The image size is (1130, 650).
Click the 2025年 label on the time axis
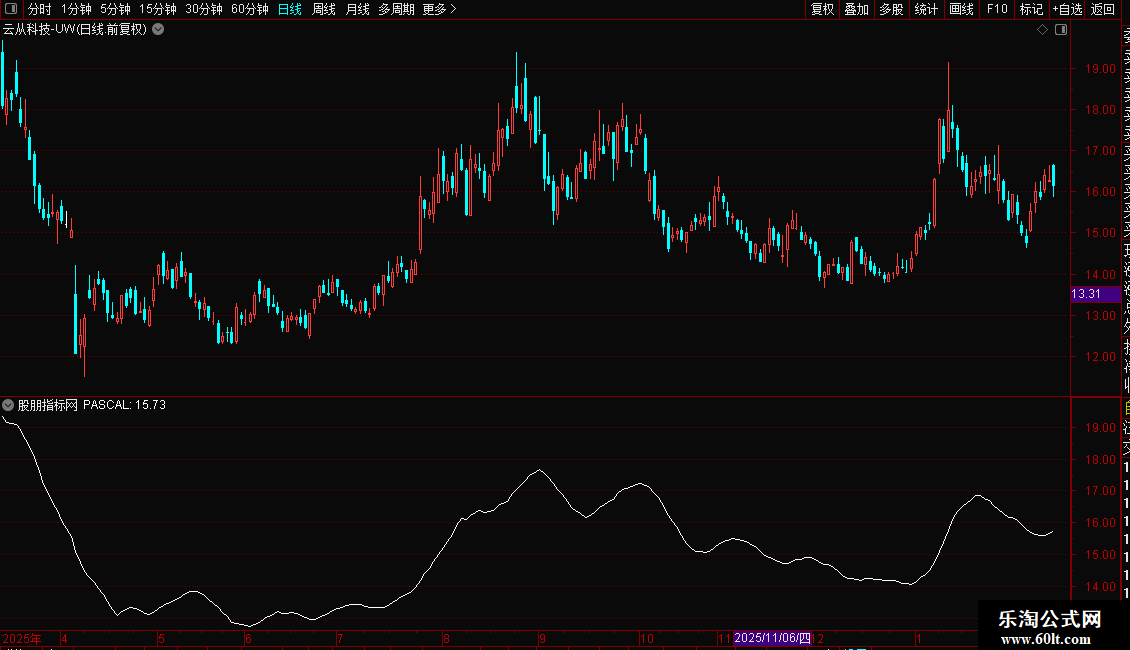click(22, 638)
